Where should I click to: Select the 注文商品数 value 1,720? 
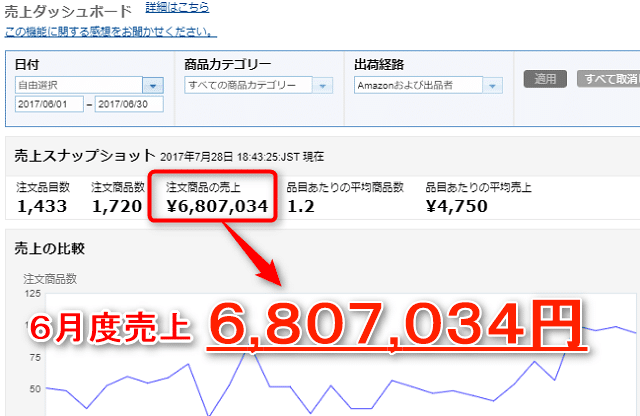[x=118, y=207]
